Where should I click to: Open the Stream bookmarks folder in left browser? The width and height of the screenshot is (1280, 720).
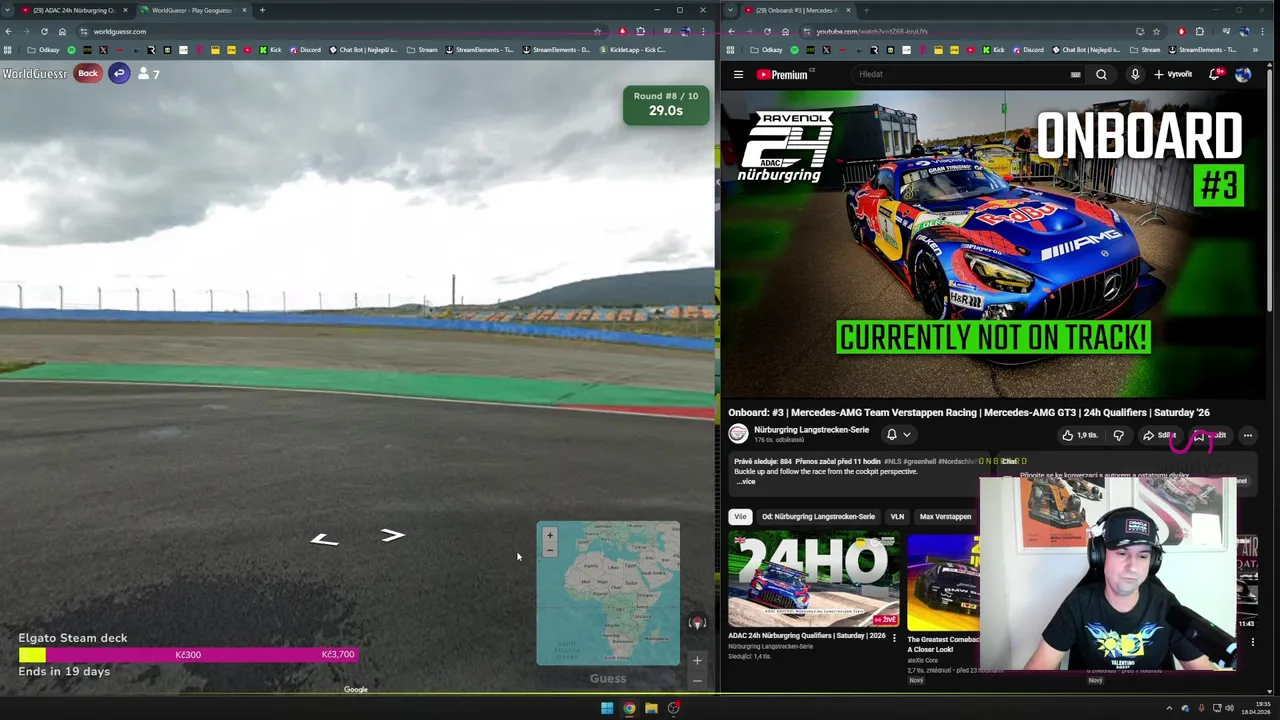click(423, 50)
